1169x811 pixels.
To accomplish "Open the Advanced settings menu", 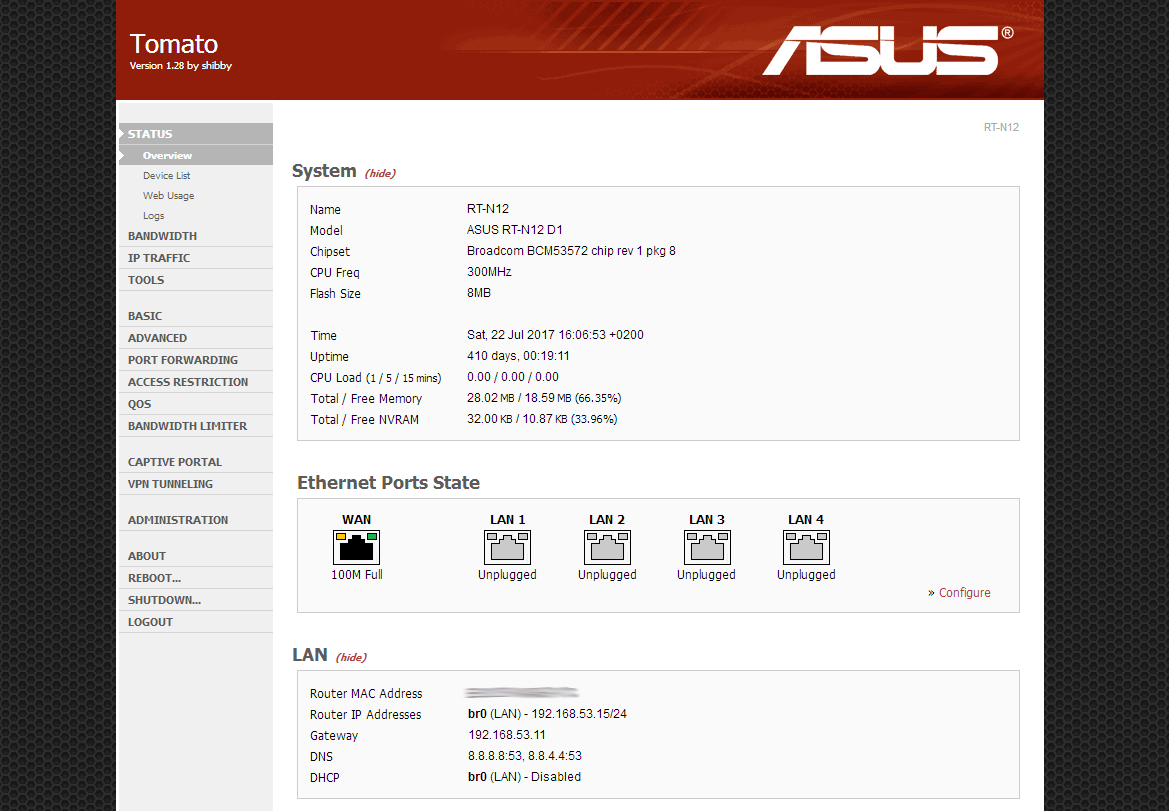I will [x=196, y=338].
